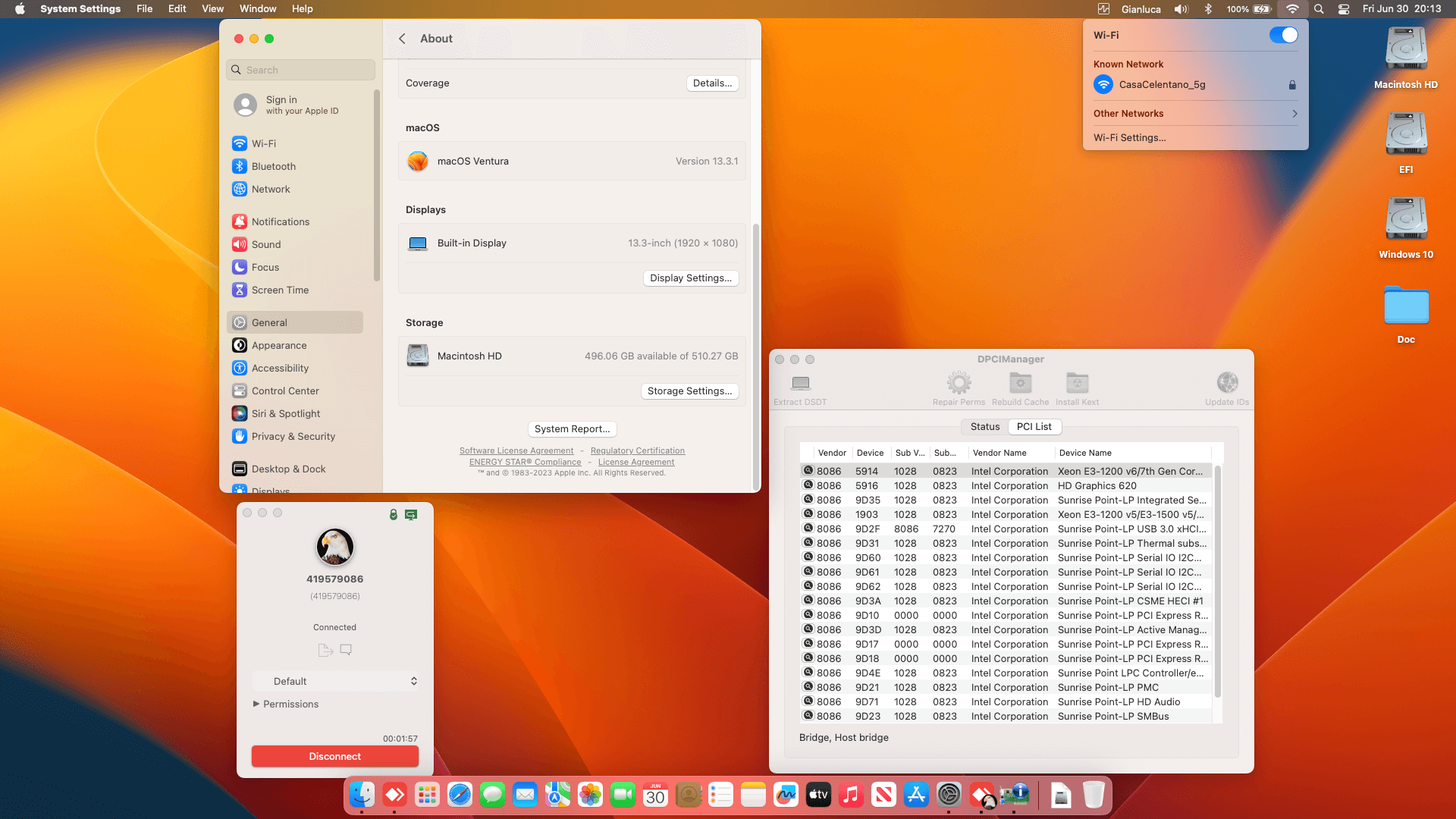Viewport: 1456px width, 819px height.
Task: Click file transfer icon in AnyDesk session window
Action: [x=325, y=650]
